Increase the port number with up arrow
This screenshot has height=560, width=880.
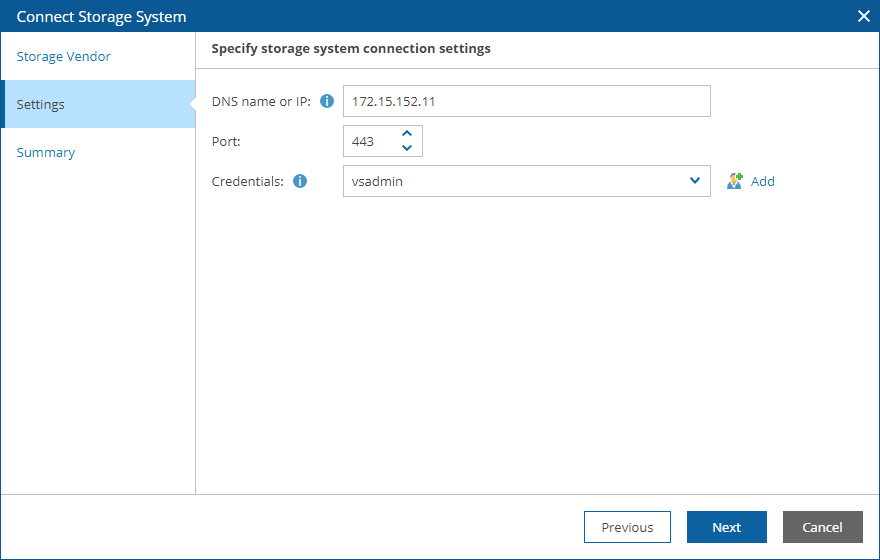pos(406,134)
